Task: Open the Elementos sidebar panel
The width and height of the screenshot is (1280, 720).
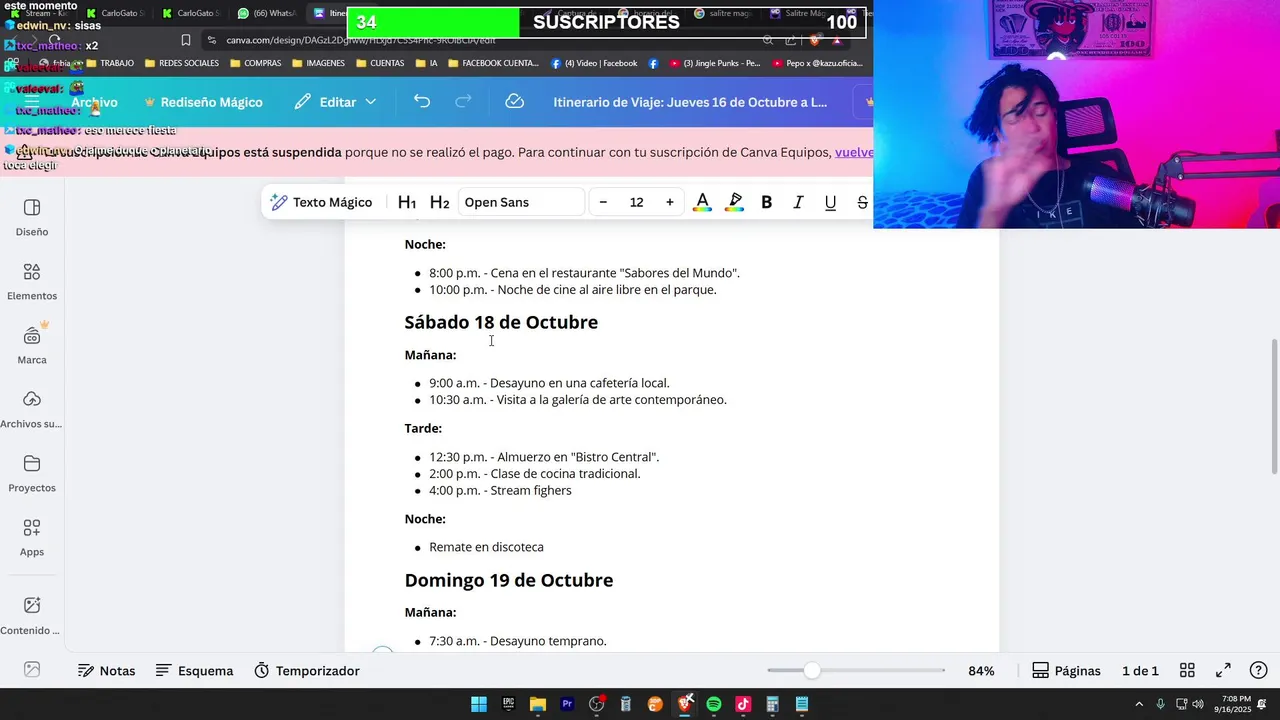Action: (x=32, y=280)
